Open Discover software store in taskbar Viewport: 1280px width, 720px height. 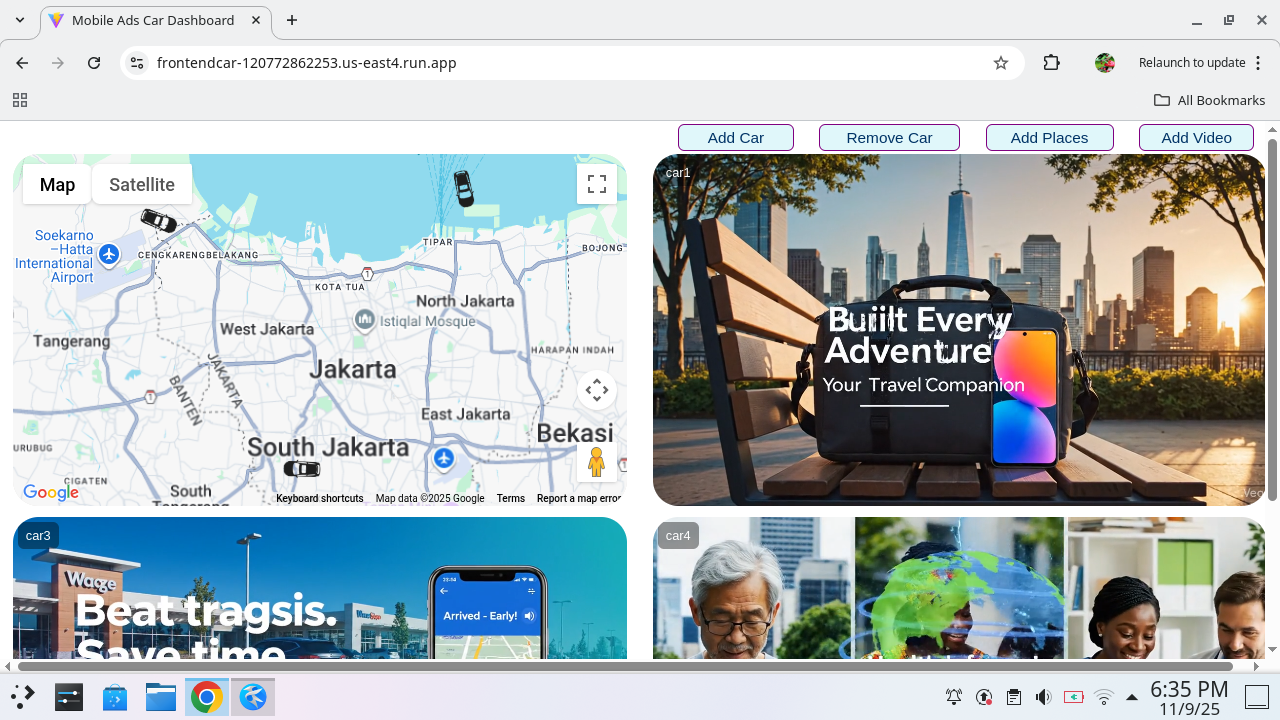(114, 697)
